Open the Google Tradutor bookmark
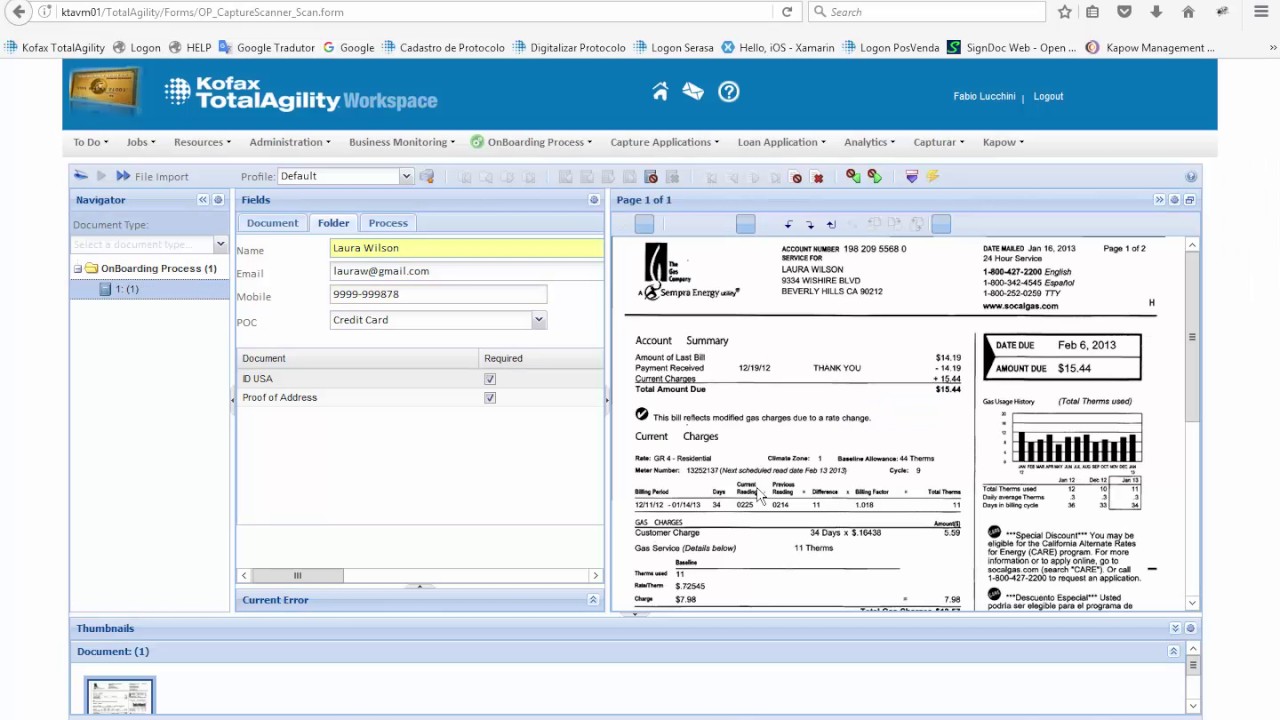 [x=266, y=47]
